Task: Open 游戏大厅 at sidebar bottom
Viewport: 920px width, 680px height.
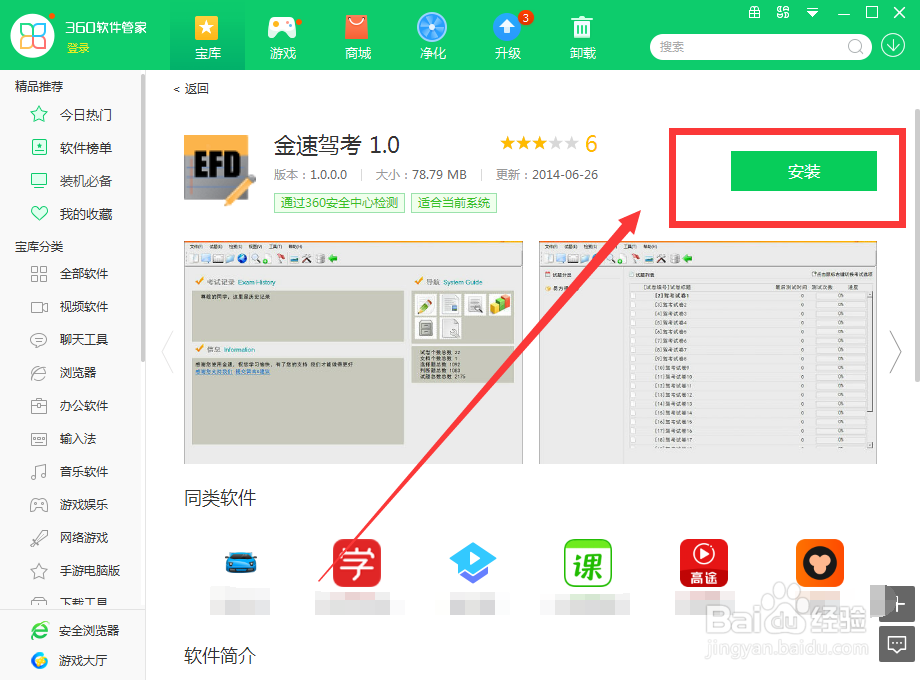Action: click(69, 661)
